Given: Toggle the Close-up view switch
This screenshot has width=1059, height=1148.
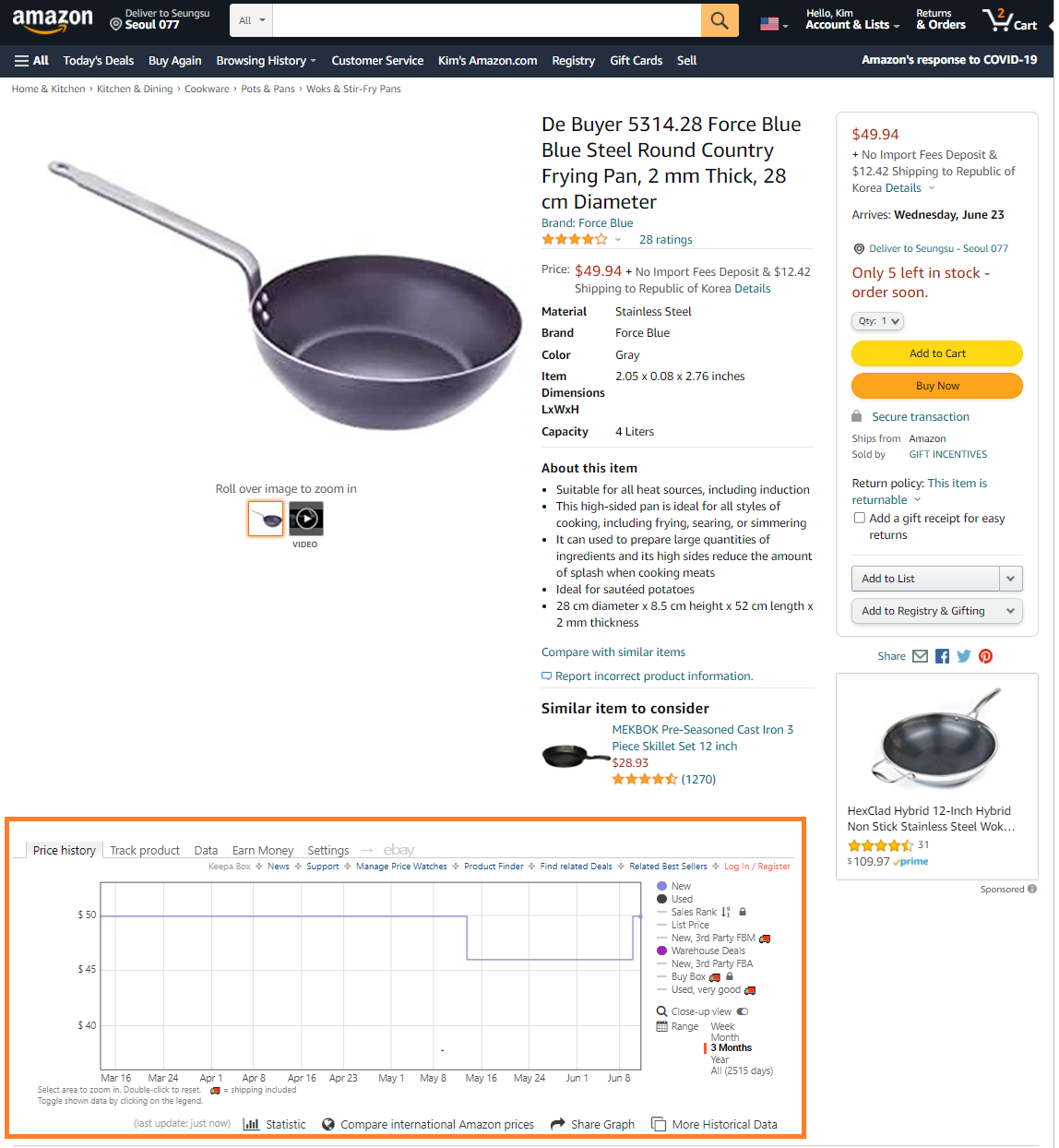Looking at the screenshot, I should (x=742, y=1011).
